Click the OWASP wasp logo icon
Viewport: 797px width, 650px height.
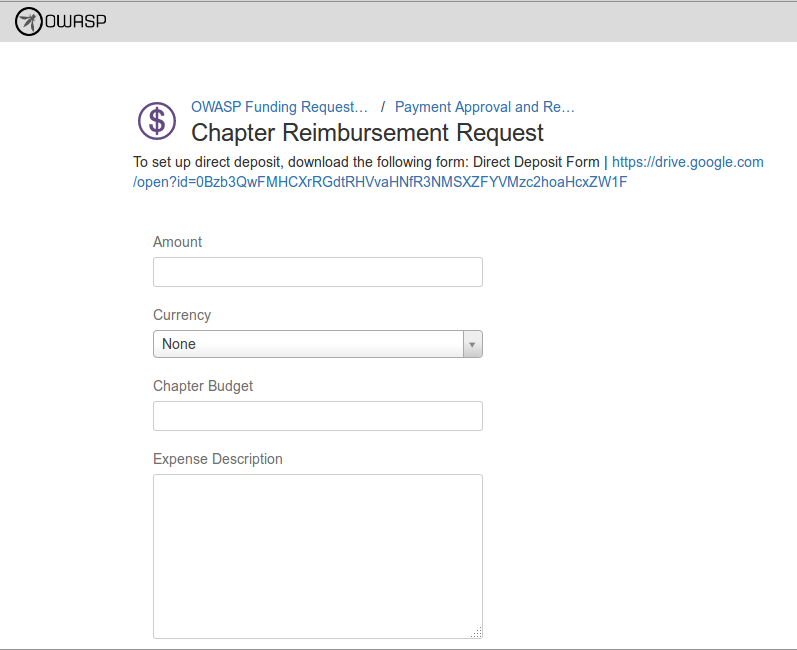(x=29, y=22)
